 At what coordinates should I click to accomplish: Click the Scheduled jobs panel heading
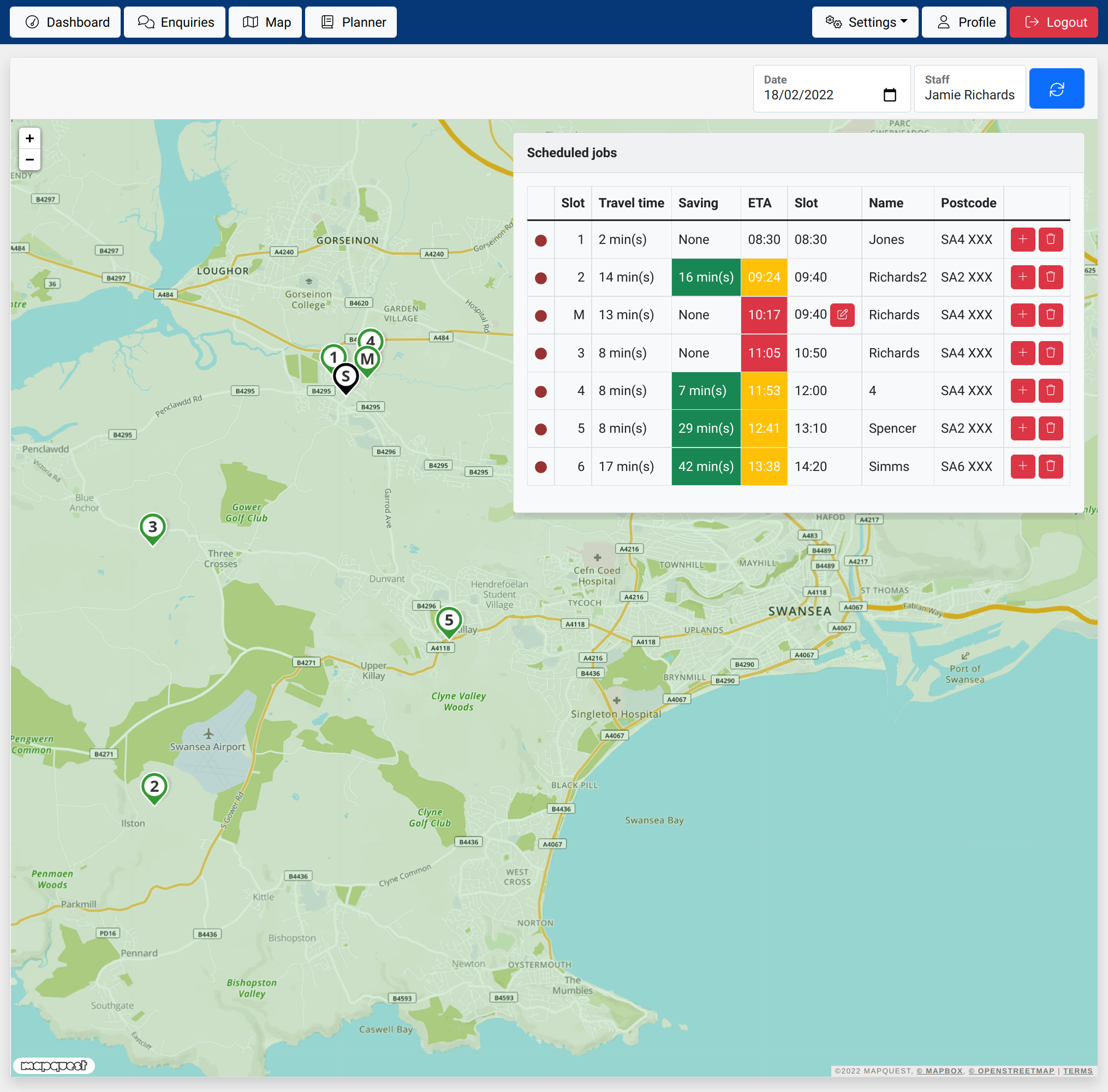point(572,153)
